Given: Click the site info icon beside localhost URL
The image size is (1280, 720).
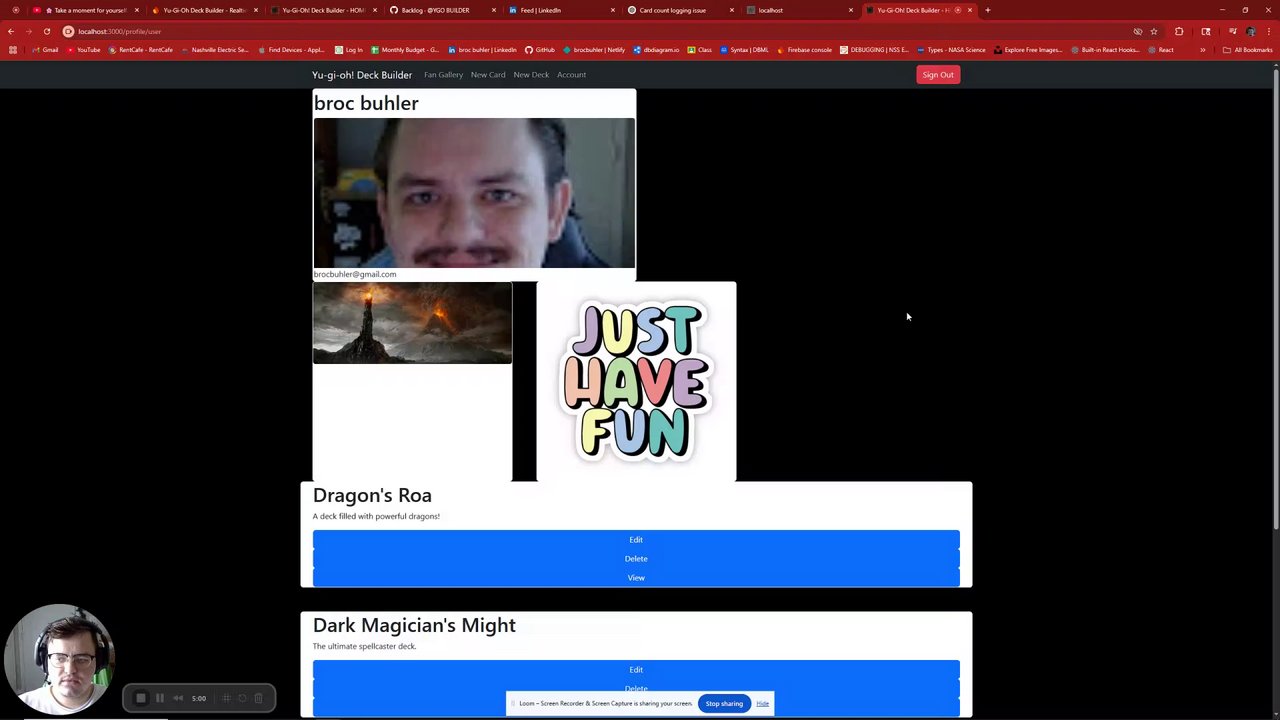Looking at the screenshot, I should [x=69, y=31].
